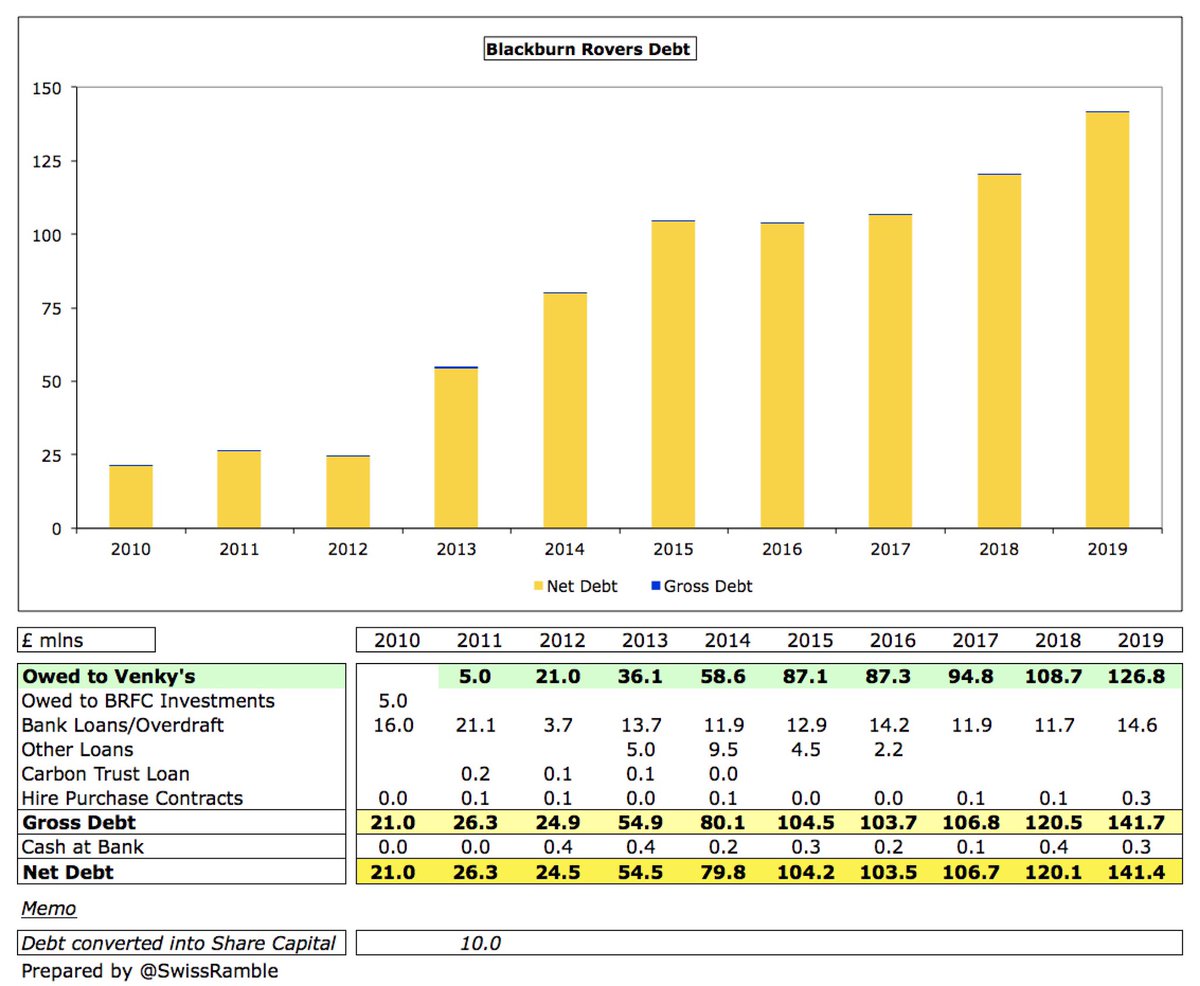Select the 2019 bar in the chart
The width and height of the screenshot is (1200, 986).
tap(1107, 320)
